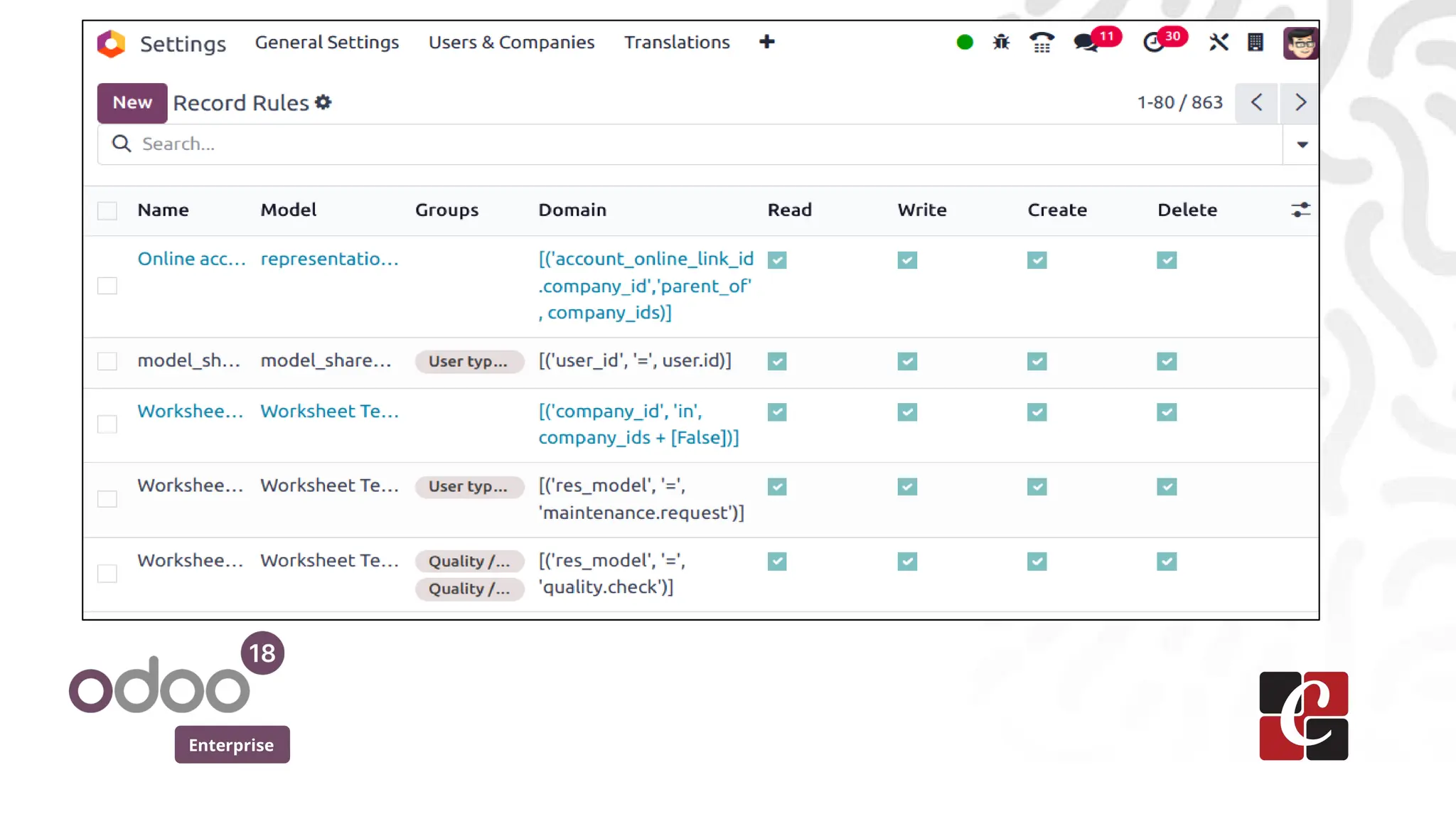The width and height of the screenshot is (1456, 819).
Task: Click the wrench and screwdriver tools icon
Action: 1219,43
